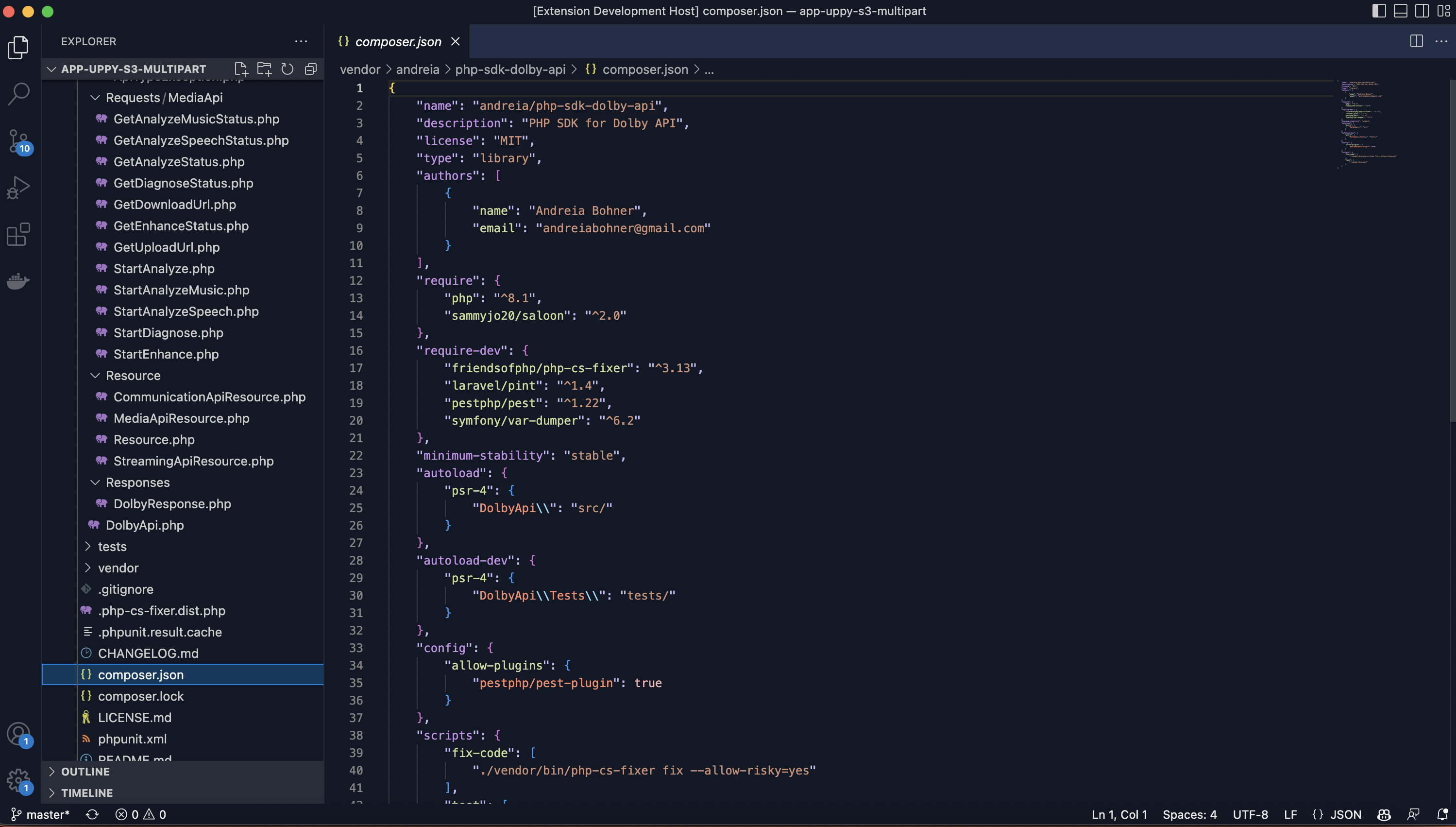The width and height of the screenshot is (1456, 827).
Task: Open Source Control view with 10 badge
Action: (19, 141)
